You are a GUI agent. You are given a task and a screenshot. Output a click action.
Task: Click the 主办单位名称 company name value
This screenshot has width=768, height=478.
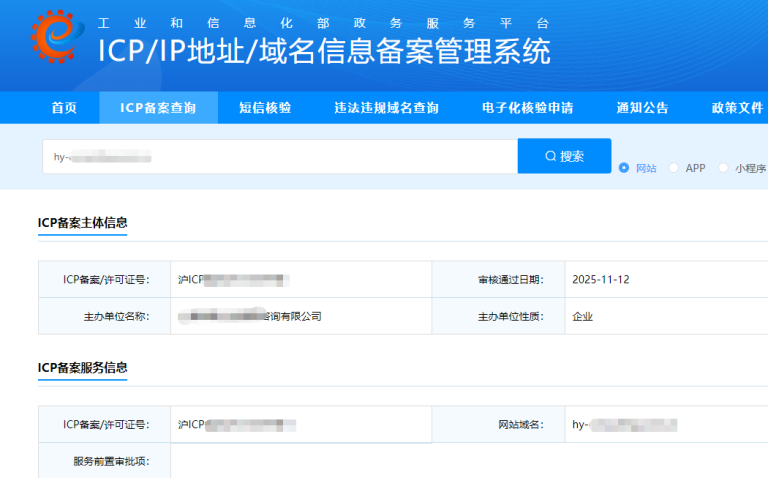click(250, 316)
